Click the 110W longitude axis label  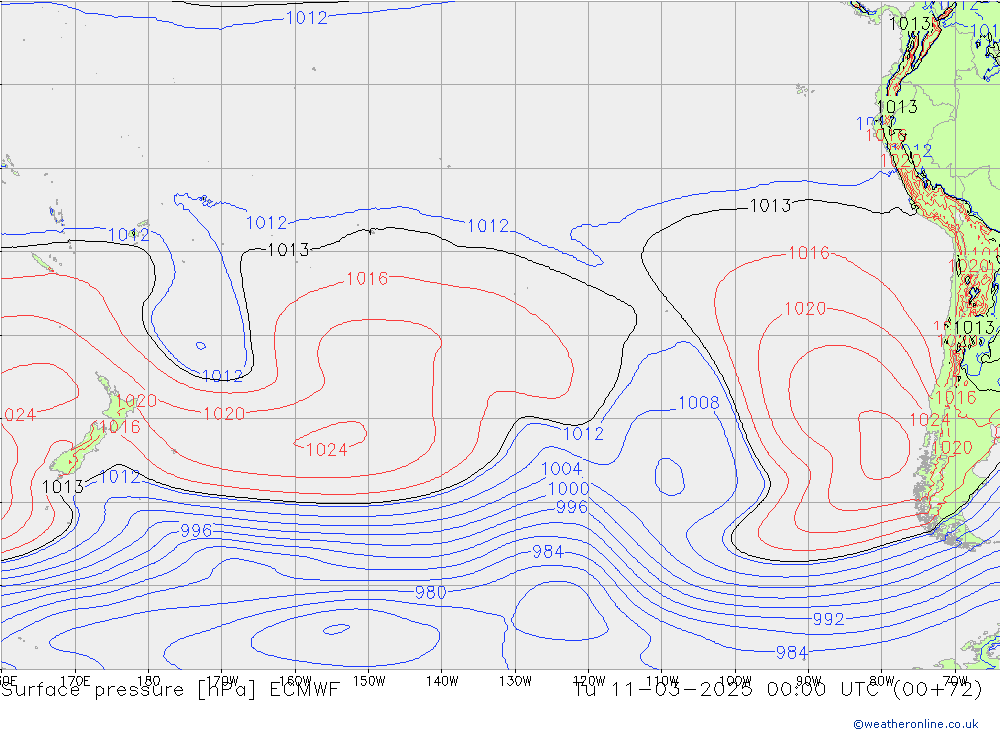click(x=662, y=681)
